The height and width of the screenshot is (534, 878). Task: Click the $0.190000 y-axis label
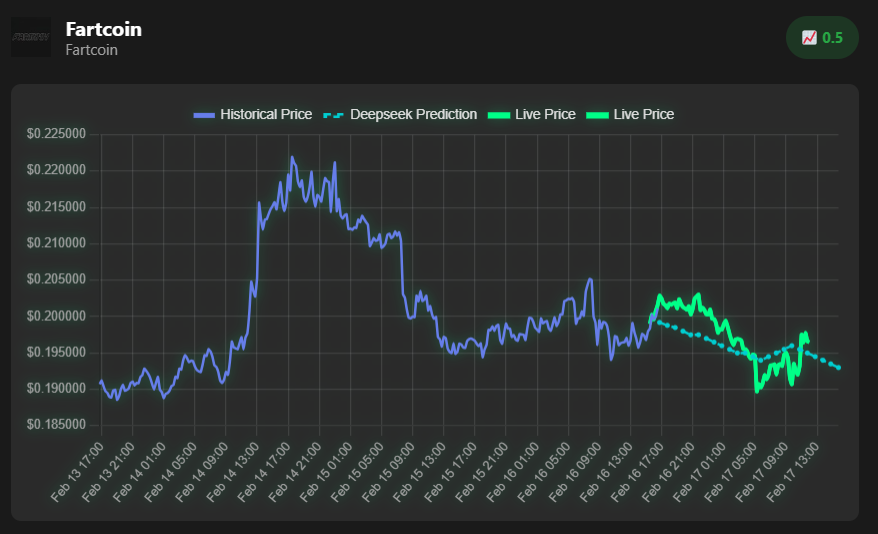coord(57,388)
